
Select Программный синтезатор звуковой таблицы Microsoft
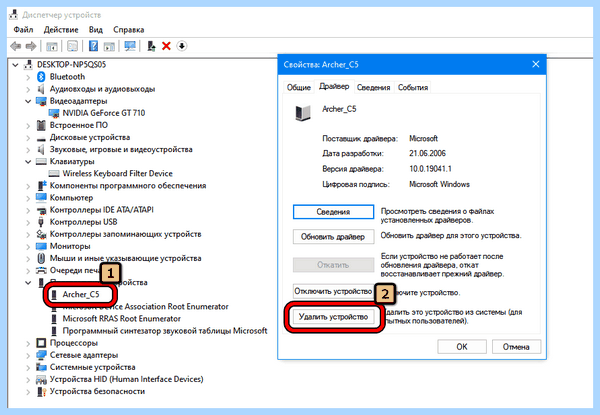(x=165, y=331)
